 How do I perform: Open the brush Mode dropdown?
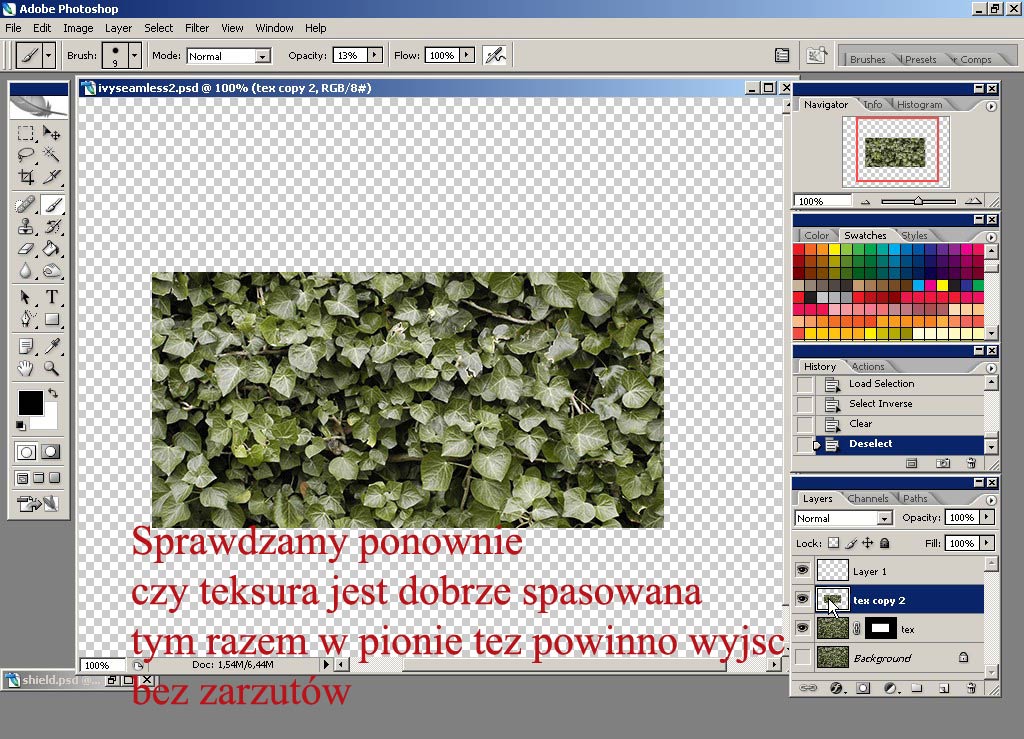point(261,56)
